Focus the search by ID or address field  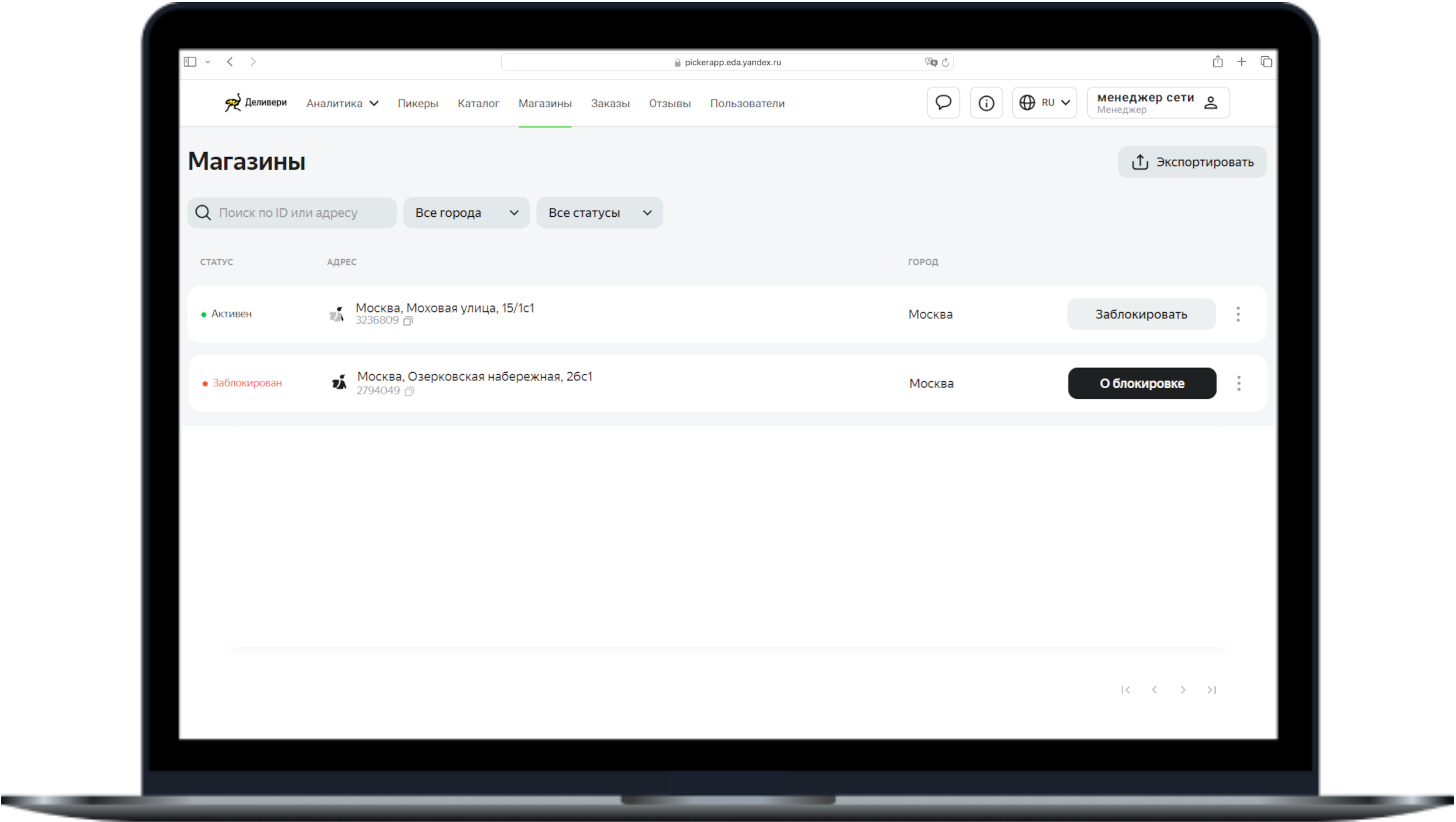click(292, 213)
